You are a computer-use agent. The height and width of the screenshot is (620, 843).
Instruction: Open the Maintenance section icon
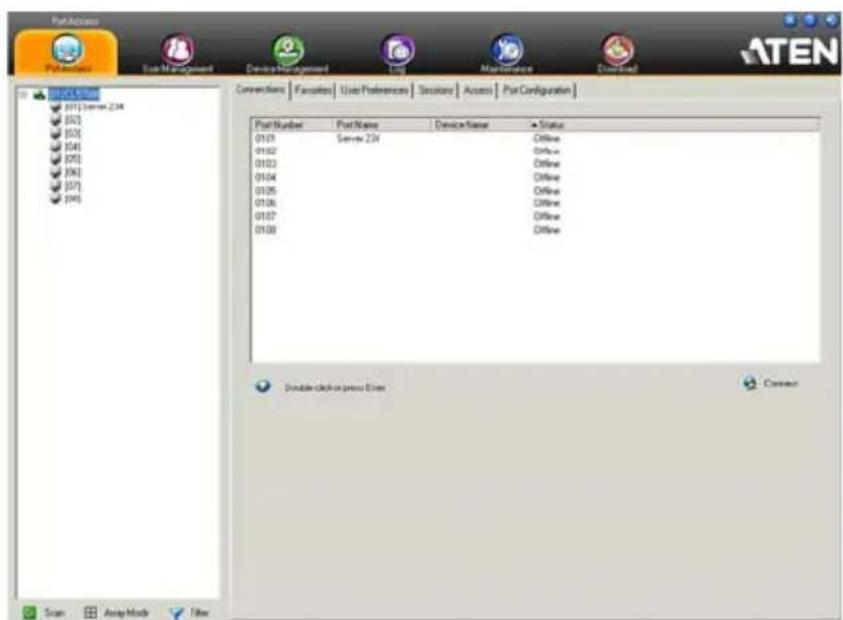[506, 49]
